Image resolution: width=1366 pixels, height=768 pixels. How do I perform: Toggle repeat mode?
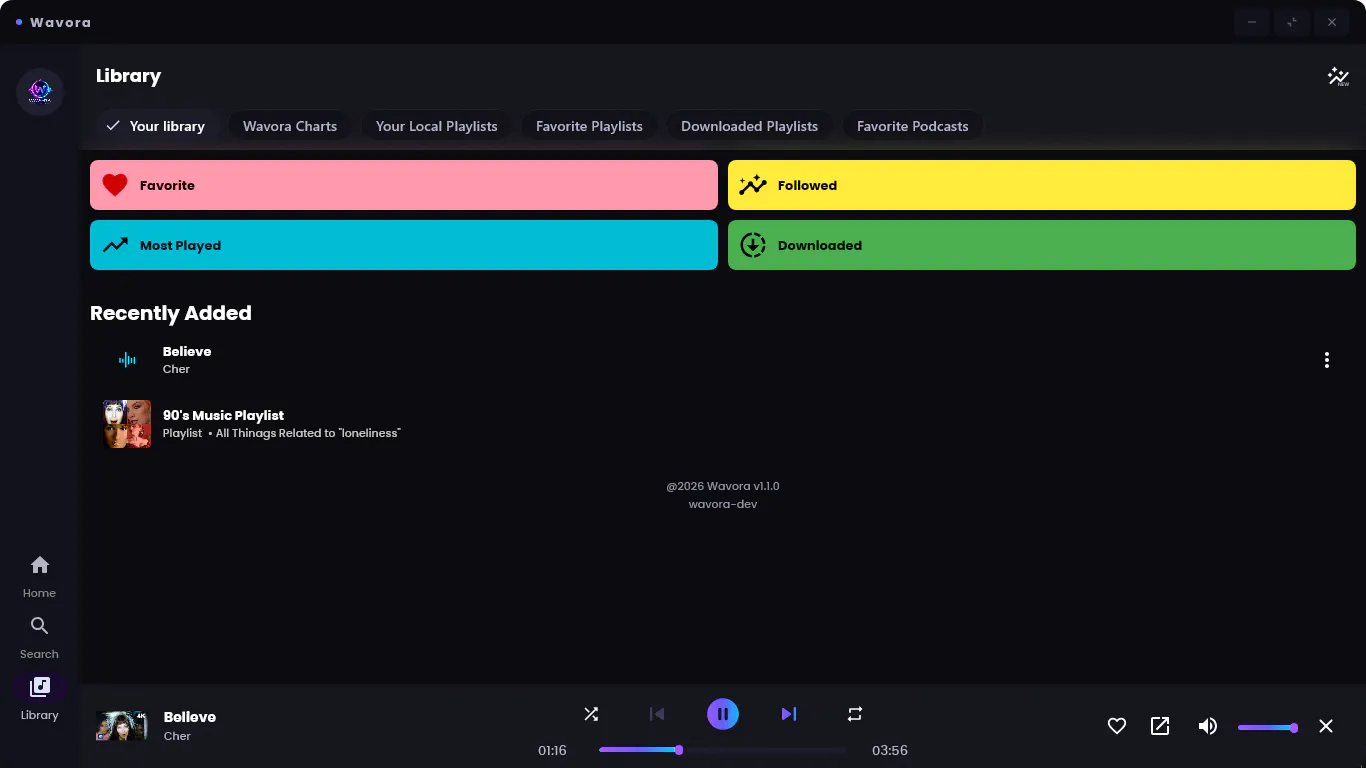click(855, 714)
